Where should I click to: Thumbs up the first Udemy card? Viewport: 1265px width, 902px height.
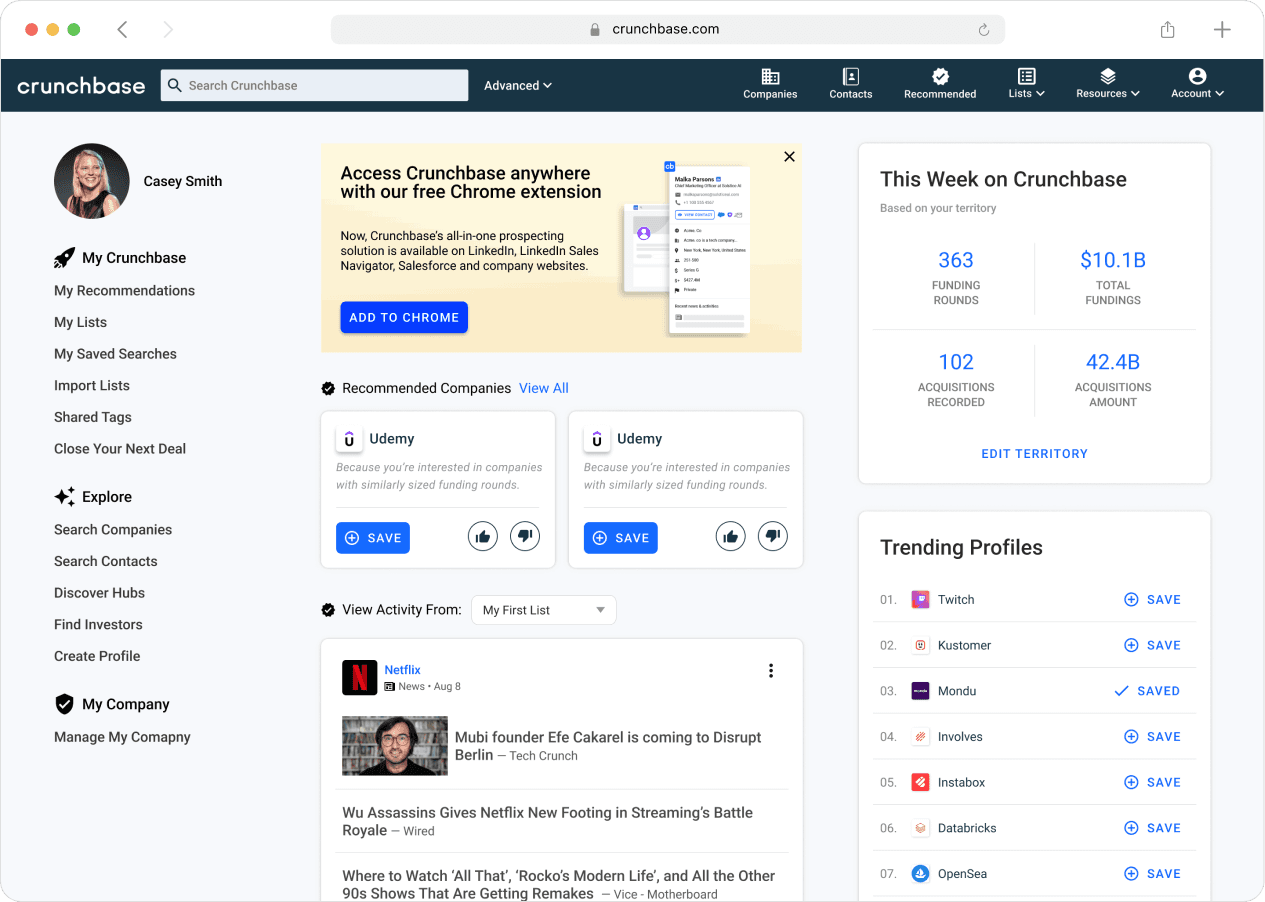point(483,537)
